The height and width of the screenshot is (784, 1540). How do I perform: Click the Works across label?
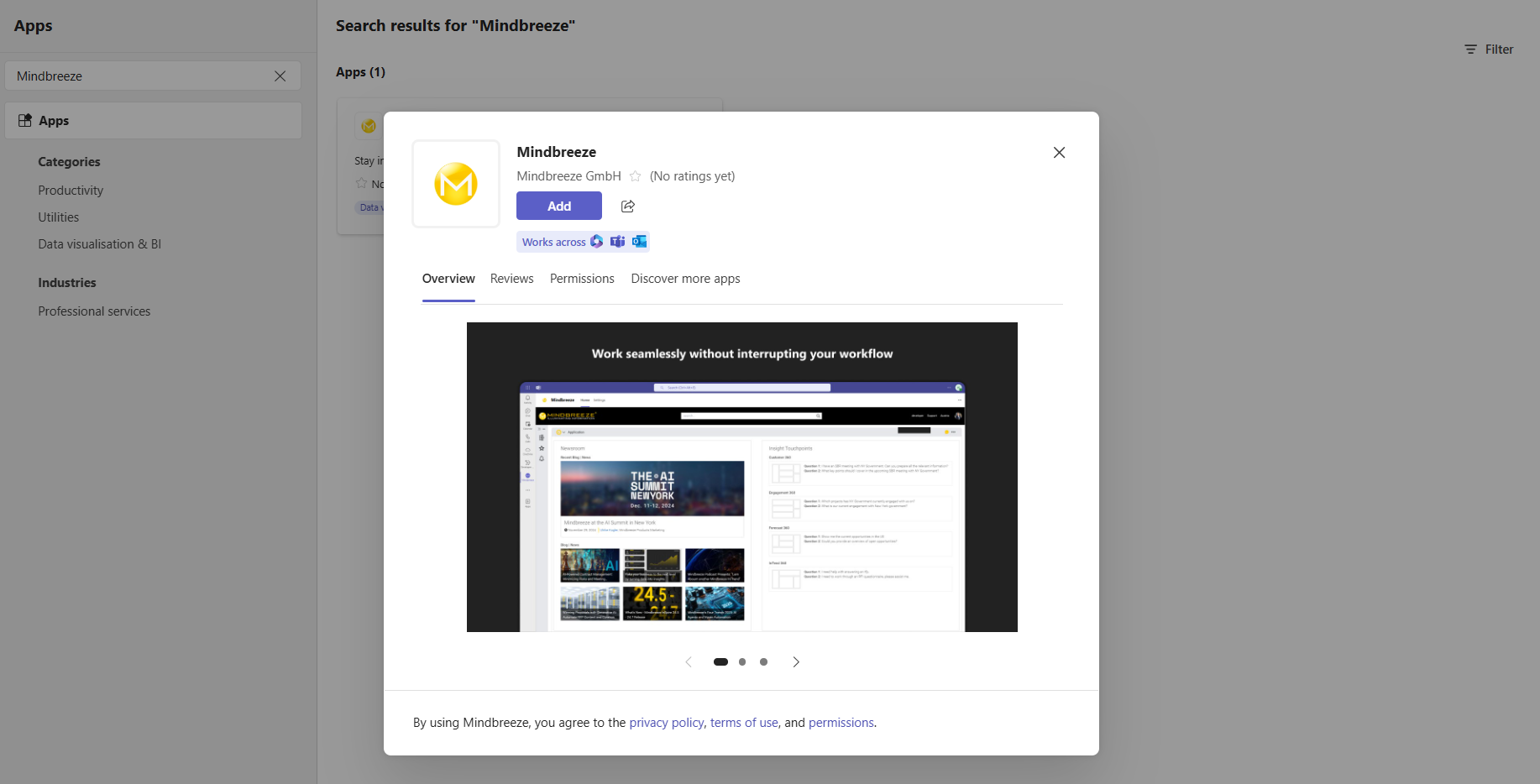click(x=554, y=243)
